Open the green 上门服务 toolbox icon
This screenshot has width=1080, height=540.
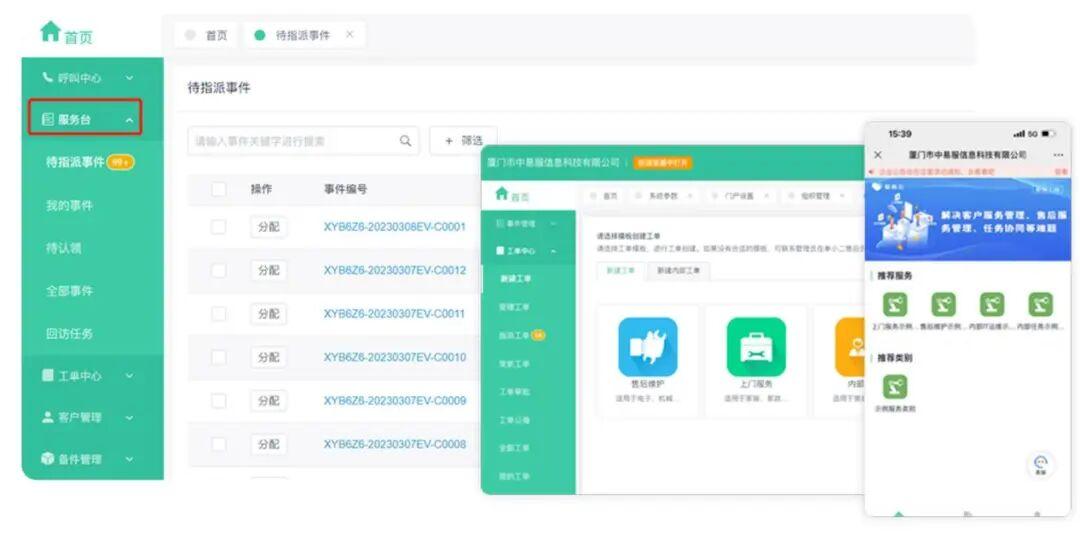pyautogui.click(x=755, y=347)
